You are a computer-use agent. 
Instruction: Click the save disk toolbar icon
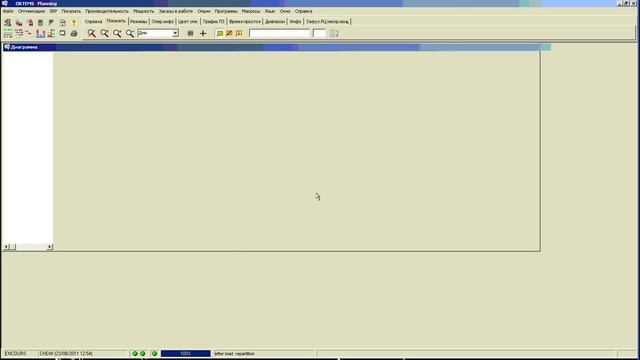[62, 22]
